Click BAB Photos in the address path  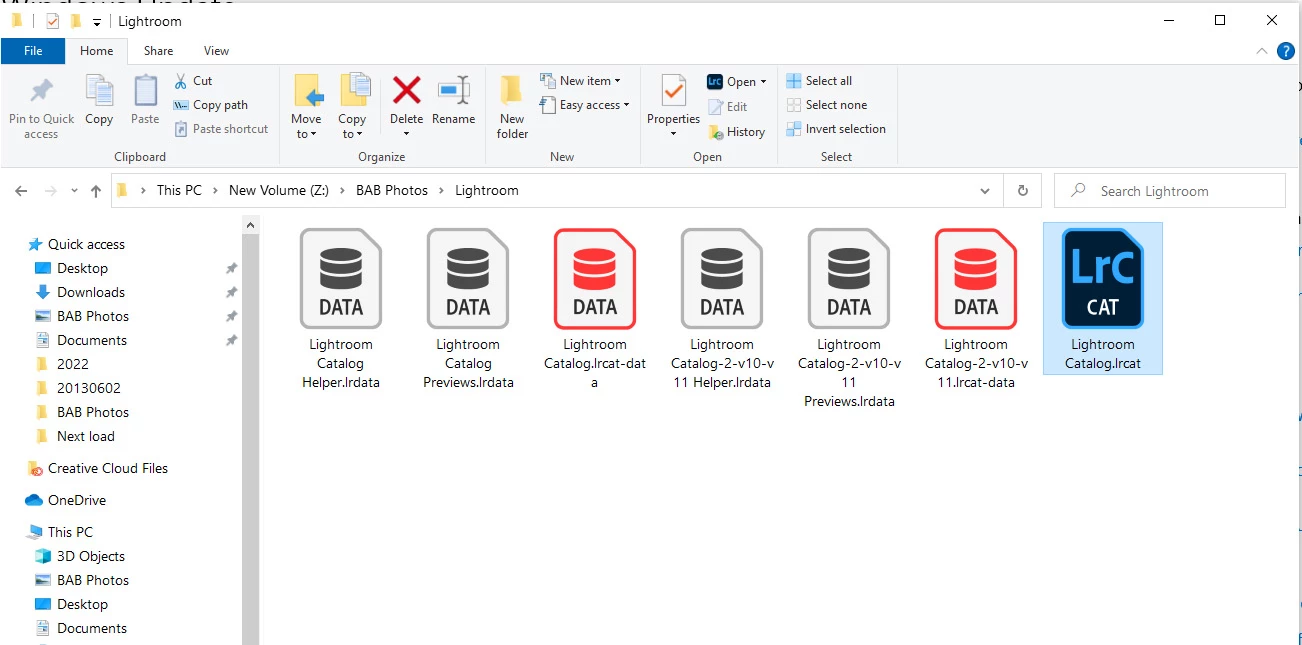pyautogui.click(x=392, y=190)
